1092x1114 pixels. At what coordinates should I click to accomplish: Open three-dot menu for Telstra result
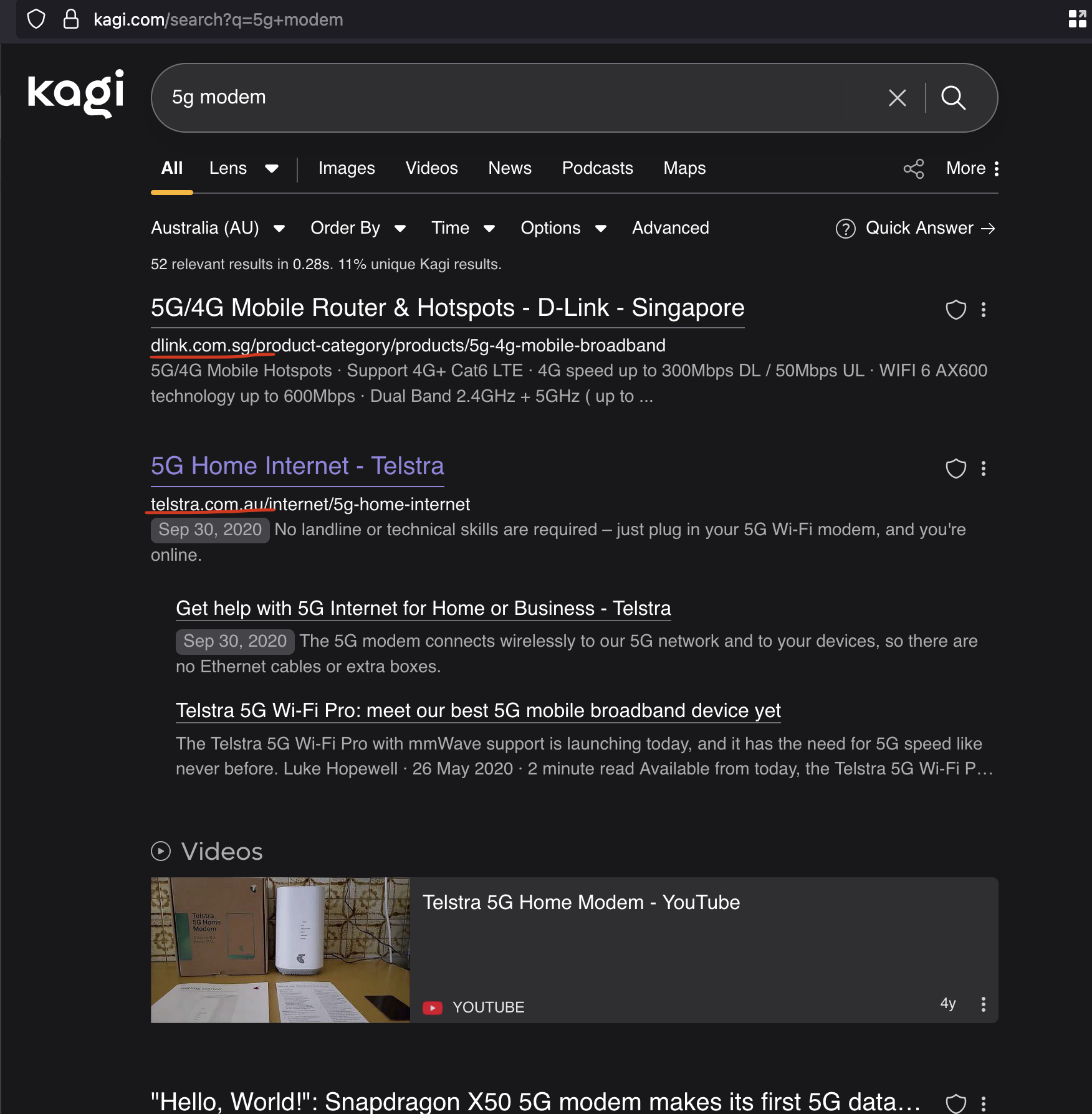click(984, 469)
